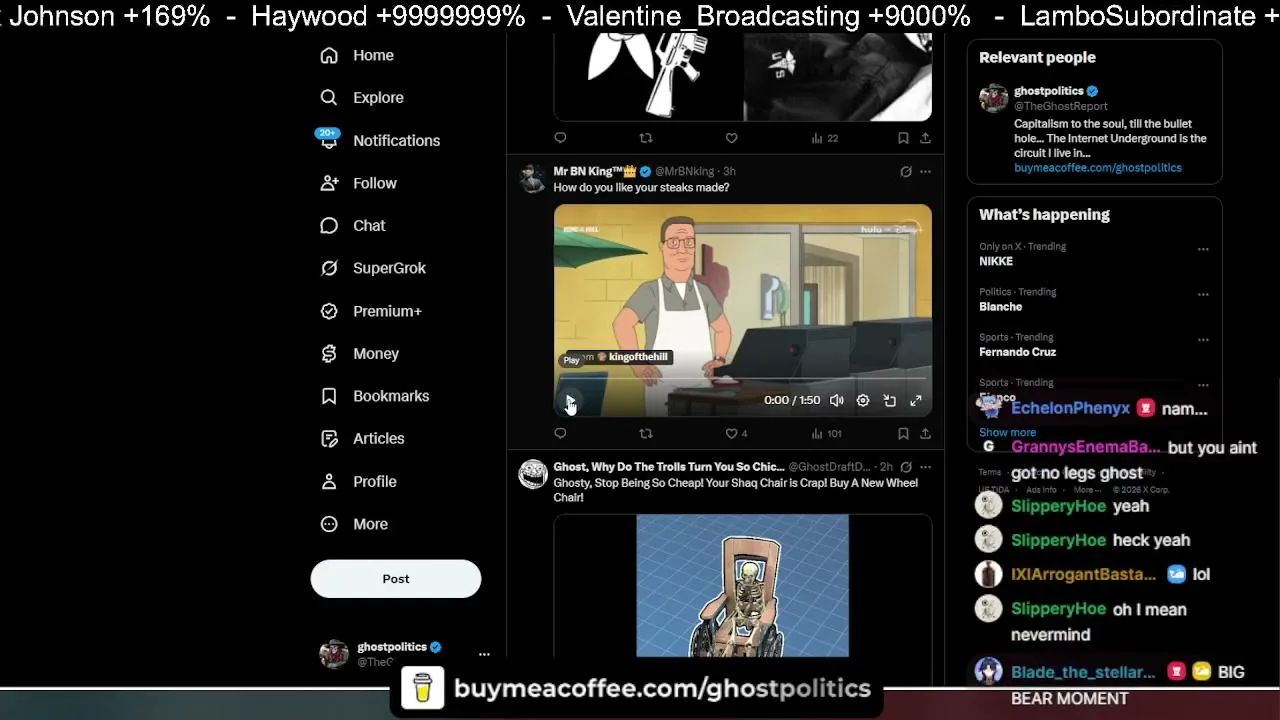Open the Fernando Cruz trending topic
The height and width of the screenshot is (720, 1280).
coord(1017,352)
